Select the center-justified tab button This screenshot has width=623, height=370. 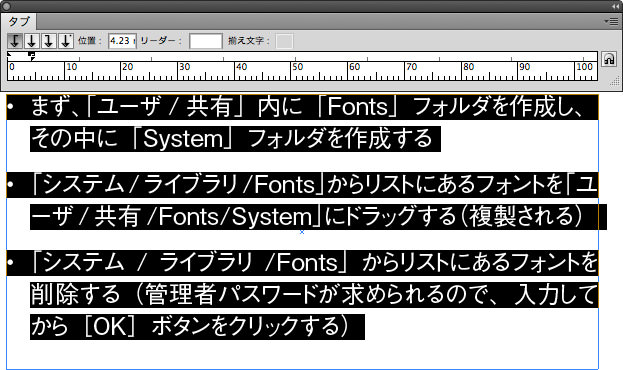coord(32,41)
